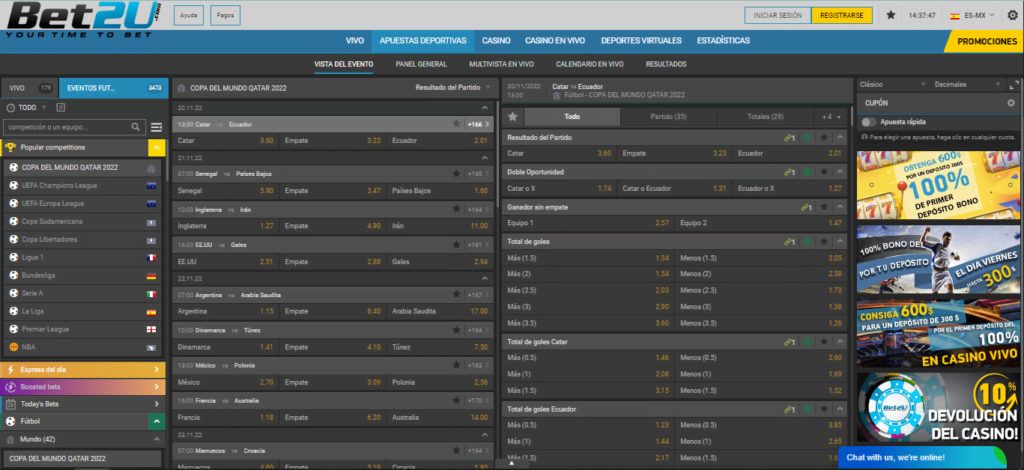
Task: Open favorites star in top header
Action: click(890, 16)
